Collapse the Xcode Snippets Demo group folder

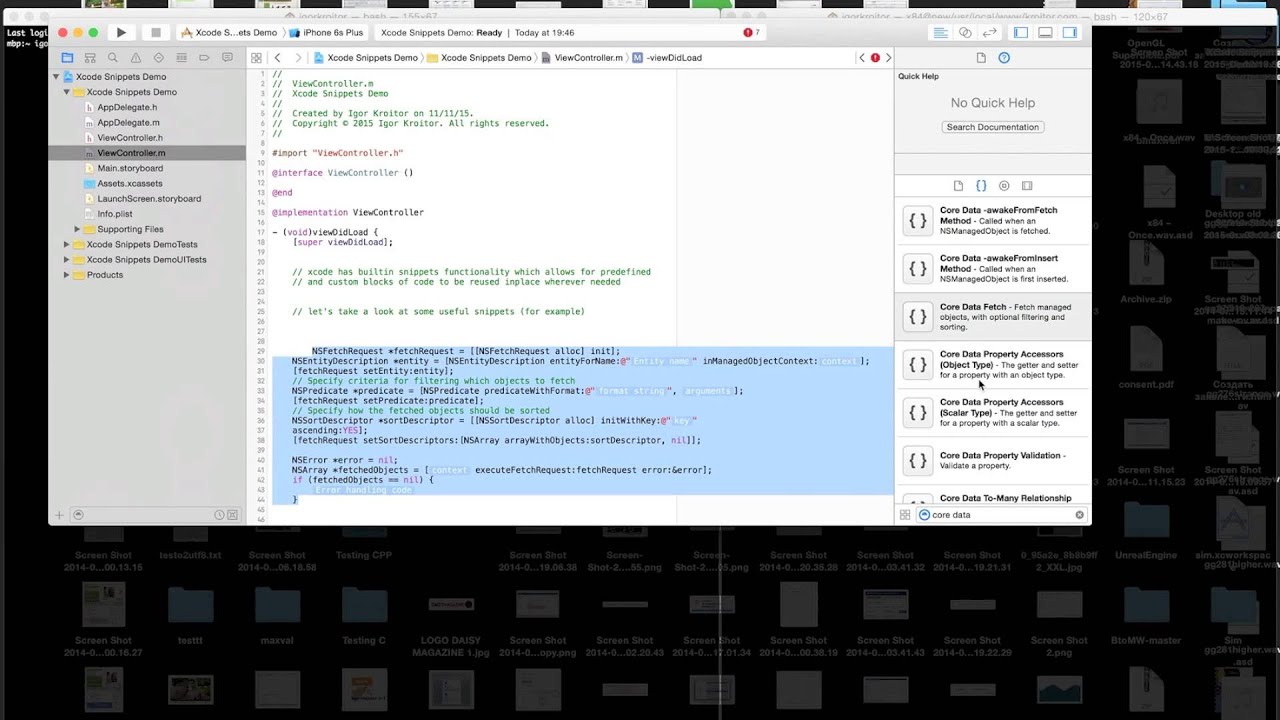[66, 92]
